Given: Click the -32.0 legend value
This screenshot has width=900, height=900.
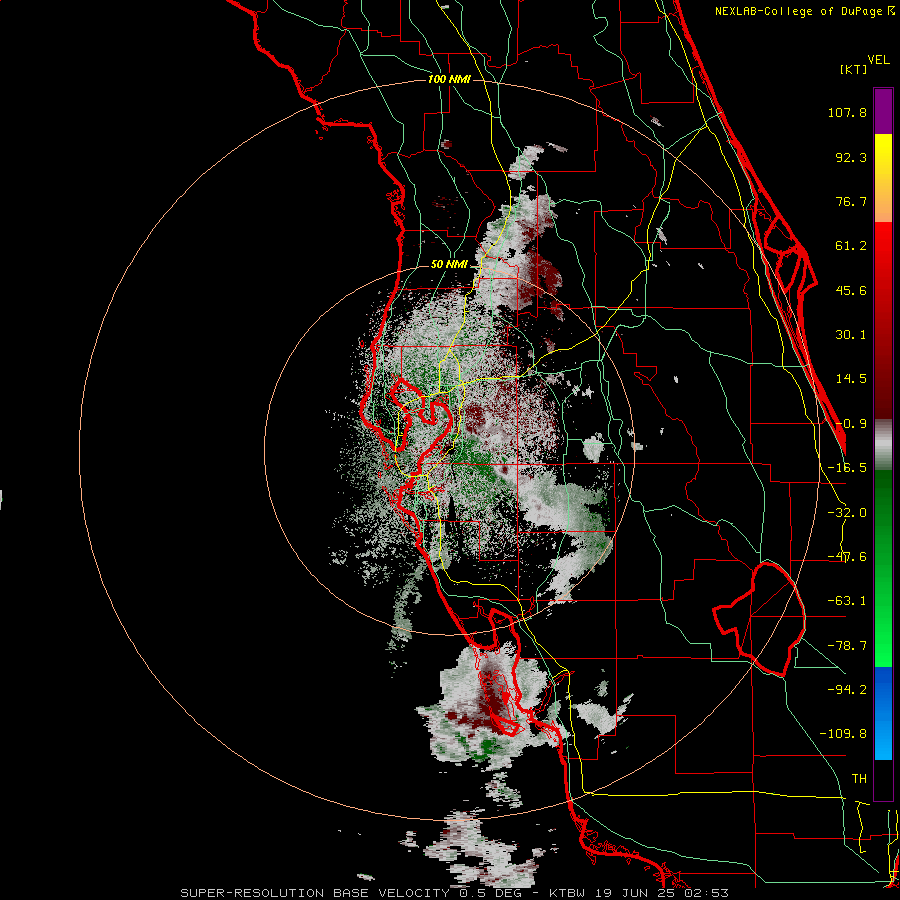Looking at the screenshot, I should [x=847, y=512].
